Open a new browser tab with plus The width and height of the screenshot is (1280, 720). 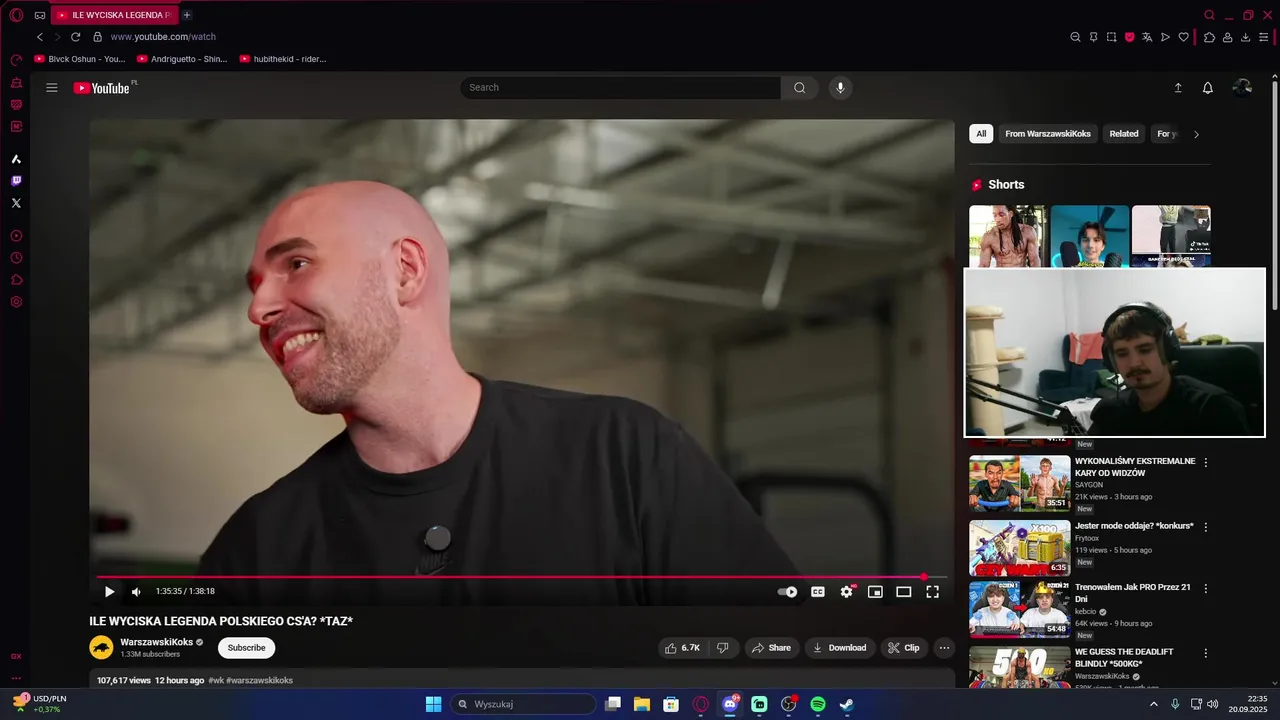coord(187,15)
